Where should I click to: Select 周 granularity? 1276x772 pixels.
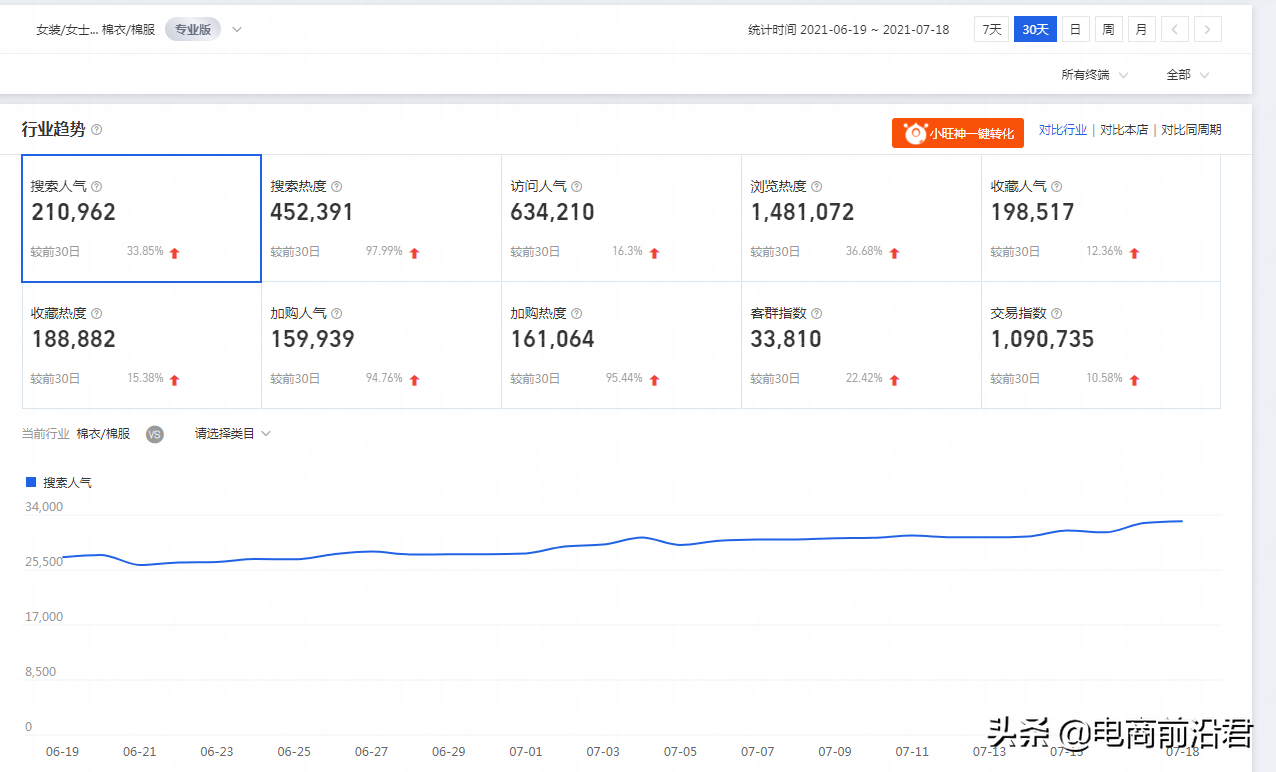(x=1108, y=29)
